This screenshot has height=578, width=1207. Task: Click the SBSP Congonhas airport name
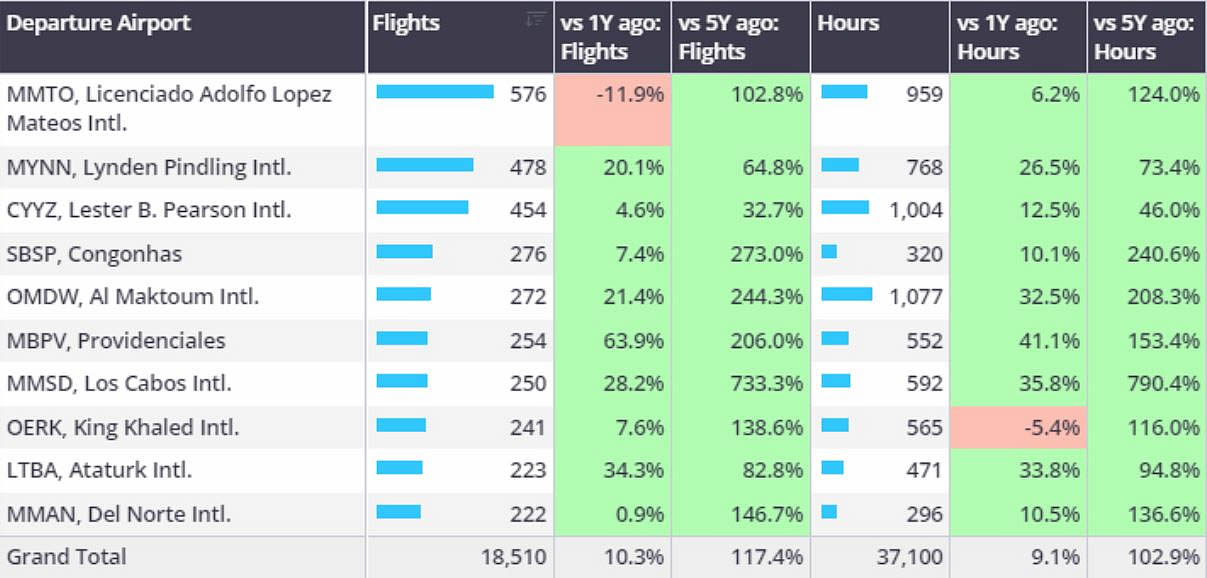pyautogui.click(x=95, y=254)
